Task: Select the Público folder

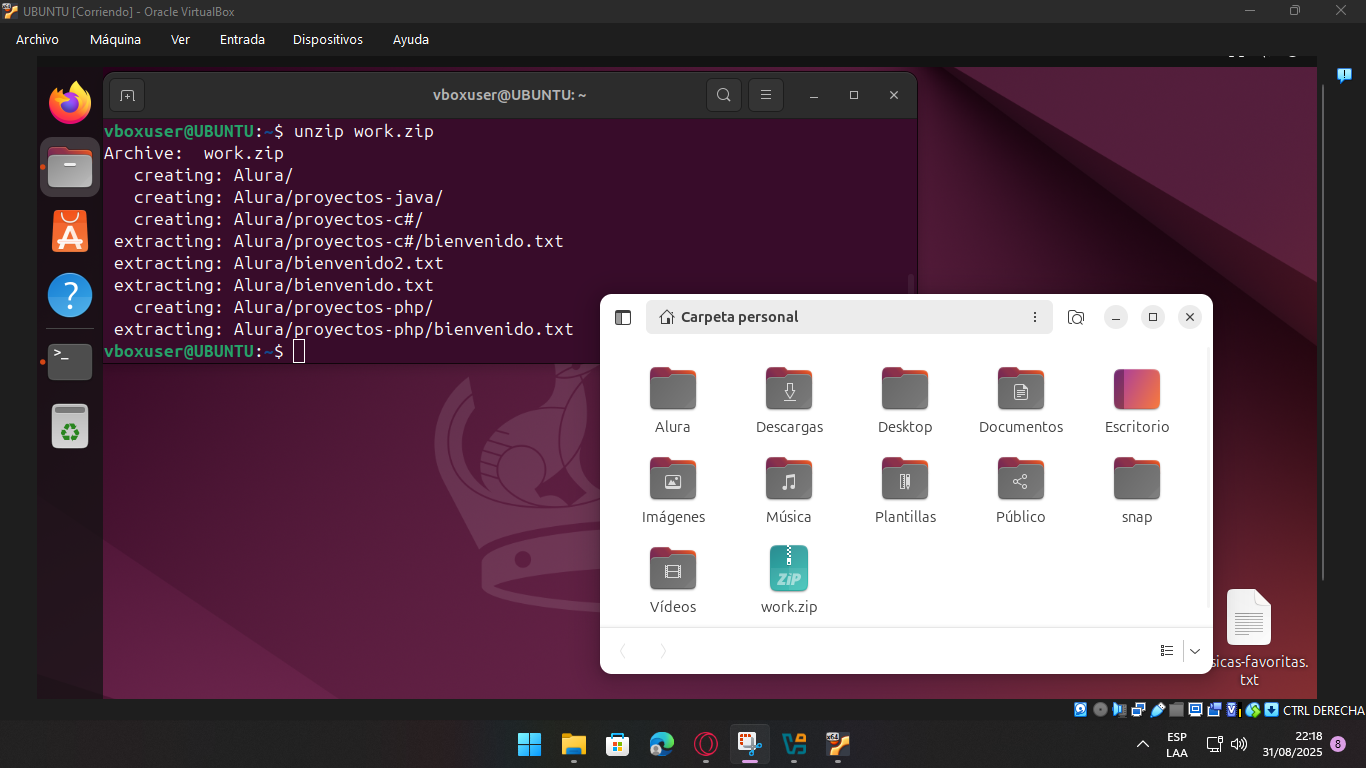Action: click(x=1021, y=490)
